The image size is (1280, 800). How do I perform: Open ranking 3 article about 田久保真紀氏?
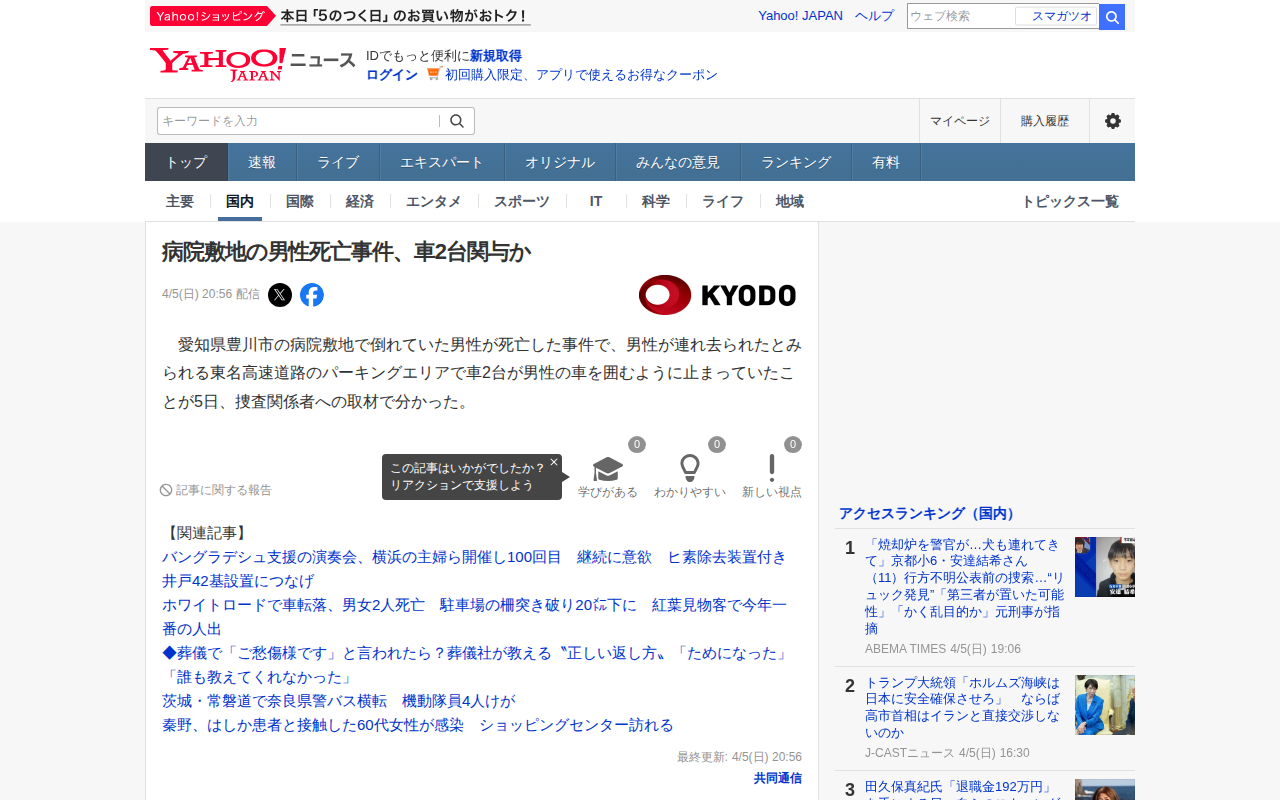pyautogui.click(x=962, y=789)
